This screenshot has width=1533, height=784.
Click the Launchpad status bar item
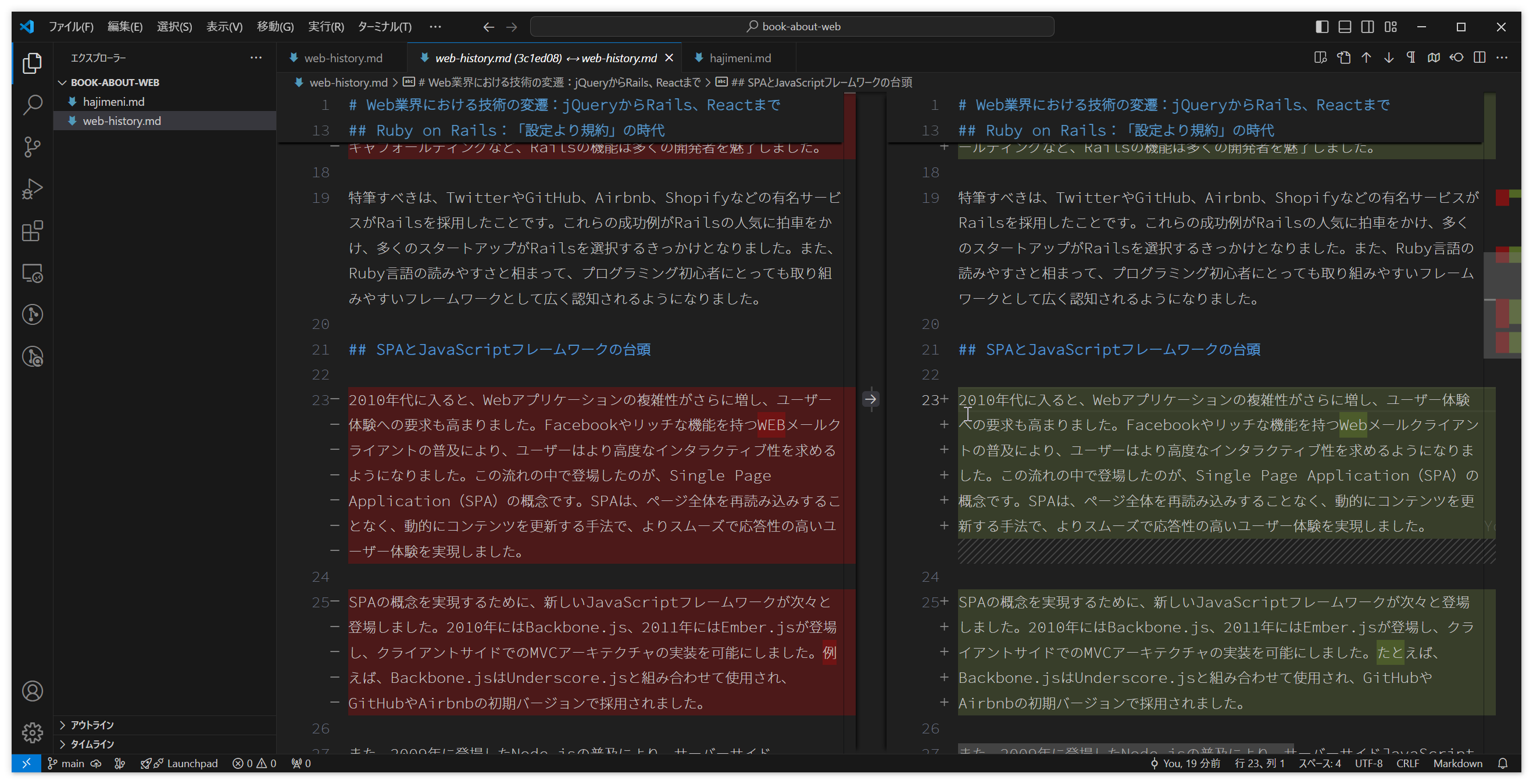pyautogui.click(x=180, y=763)
